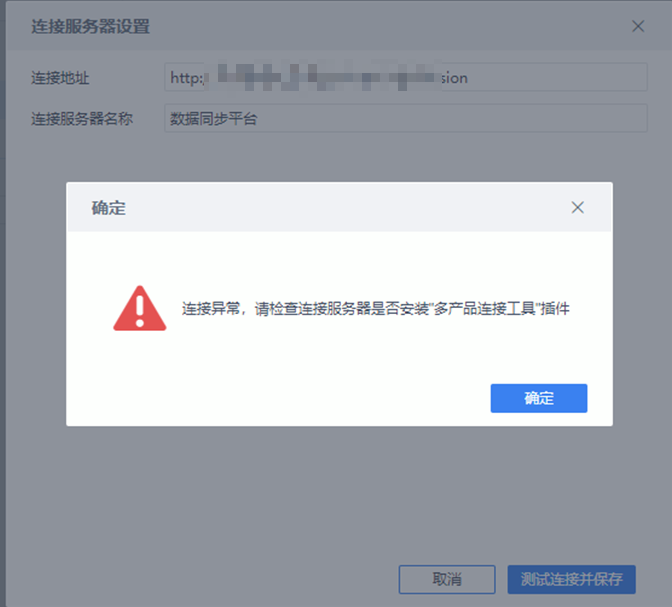Focus the 连接地址 input field
The width and height of the screenshot is (672, 607).
point(405,77)
